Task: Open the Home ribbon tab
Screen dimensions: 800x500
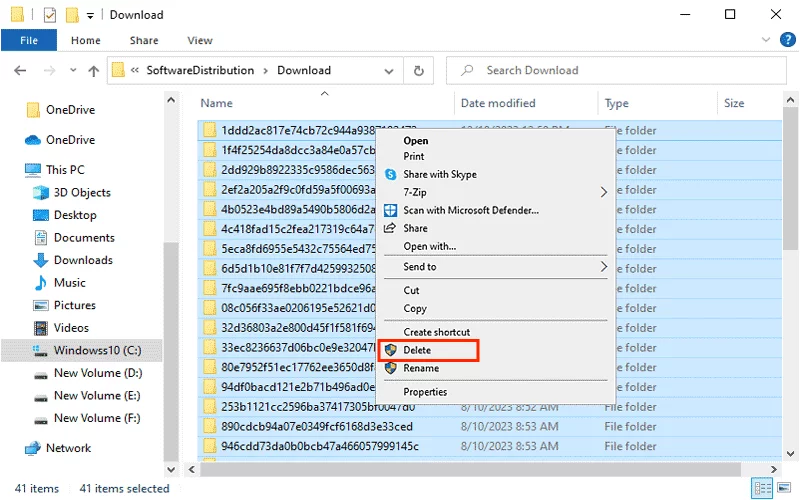Action: [86, 40]
